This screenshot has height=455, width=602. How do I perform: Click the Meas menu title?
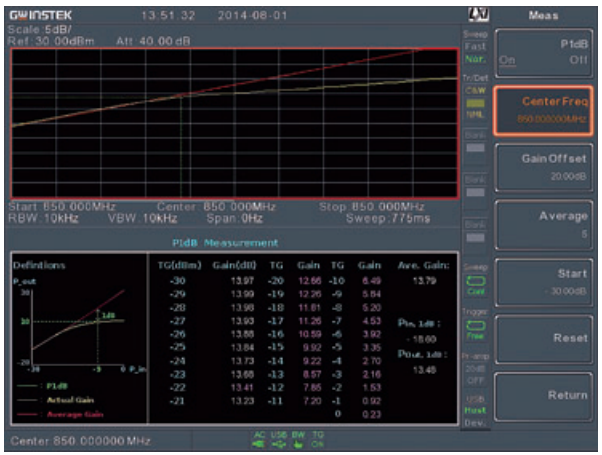click(x=543, y=15)
